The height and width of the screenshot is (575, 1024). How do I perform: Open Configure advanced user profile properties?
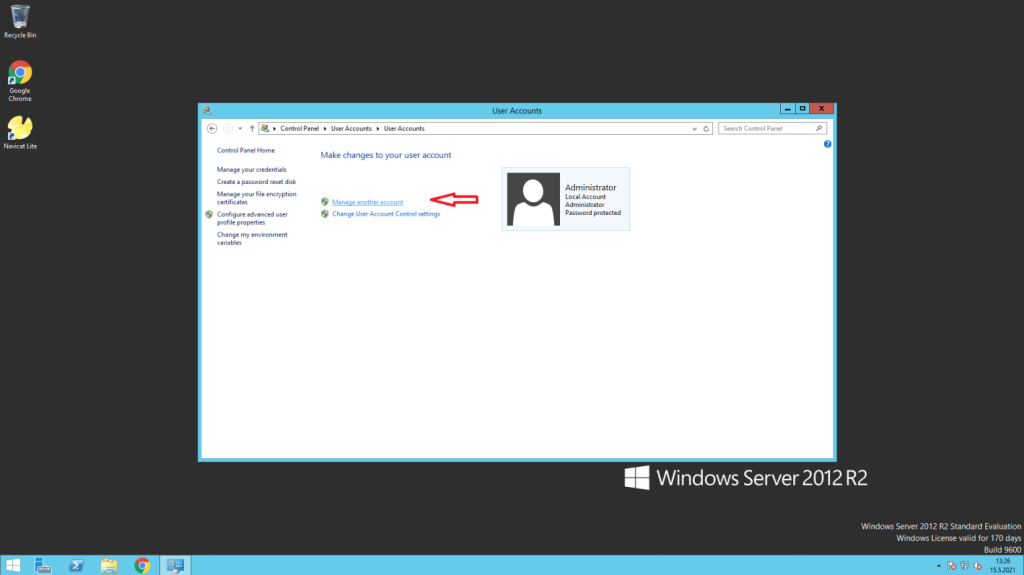point(252,218)
